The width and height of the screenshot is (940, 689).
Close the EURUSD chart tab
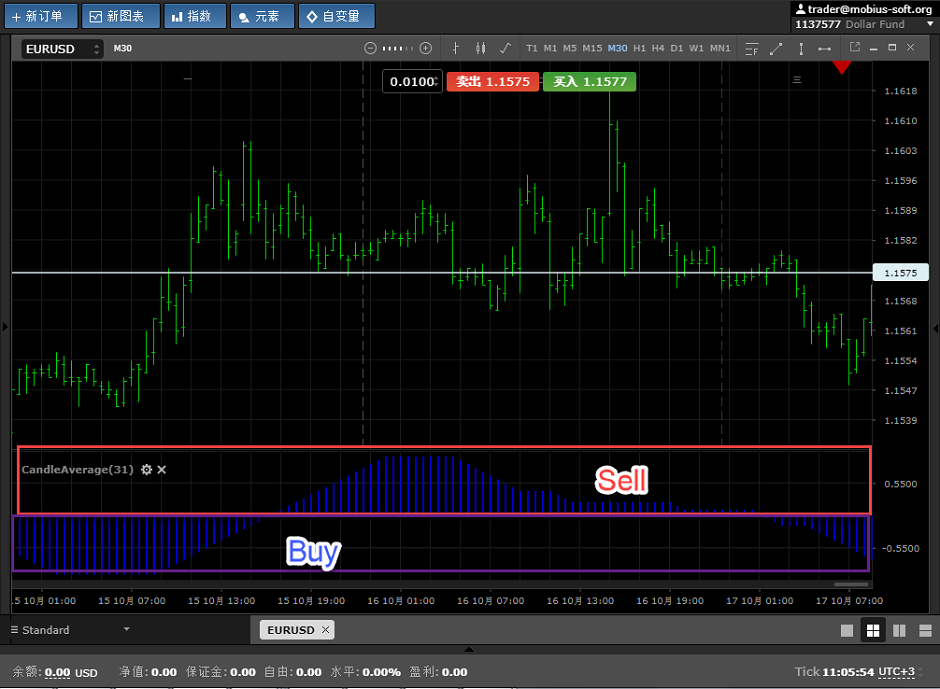pyautogui.click(x=326, y=630)
